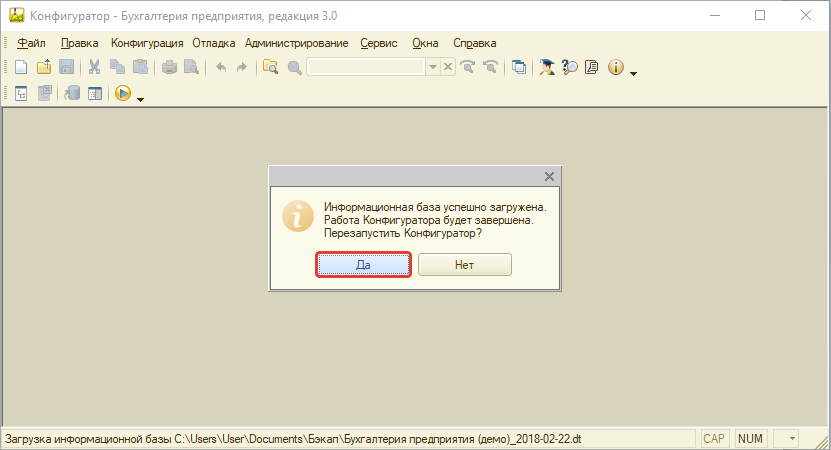This screenshot has height=450, width=831.
Task: Click the New document icon
Action: [21, 67]
